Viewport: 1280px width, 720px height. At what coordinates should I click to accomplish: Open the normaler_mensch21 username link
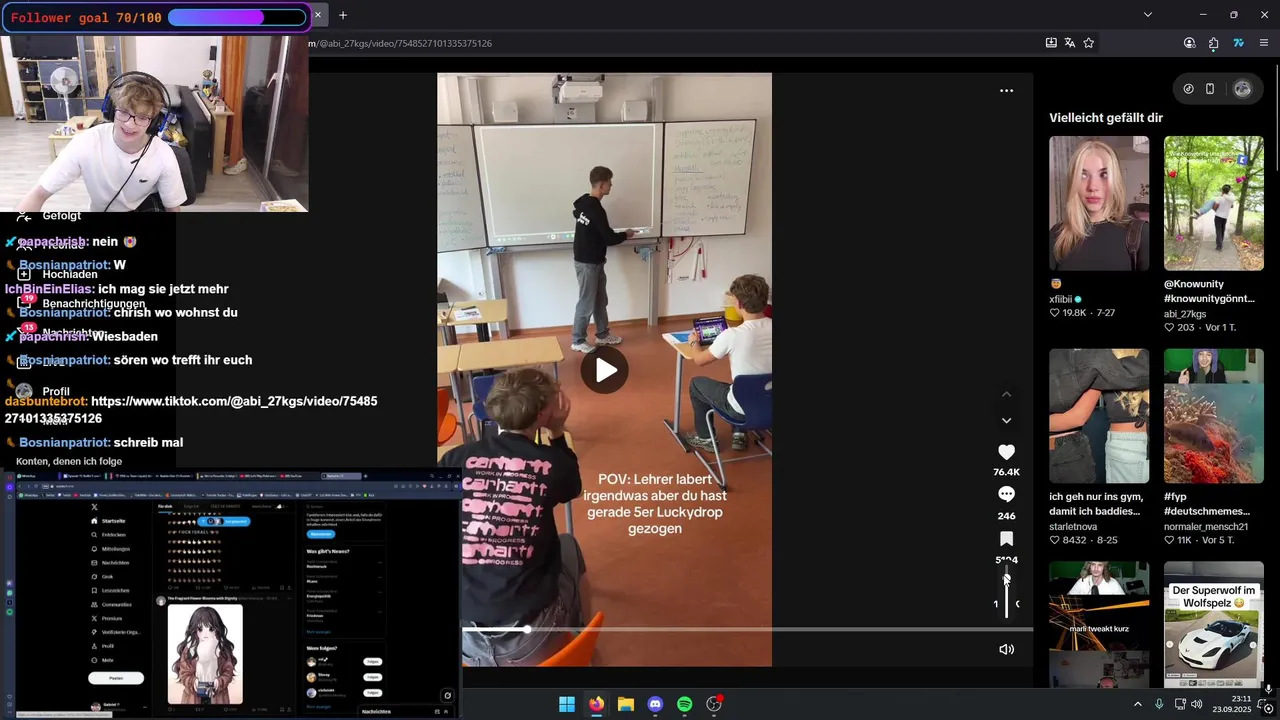[x=1206, y=526]
